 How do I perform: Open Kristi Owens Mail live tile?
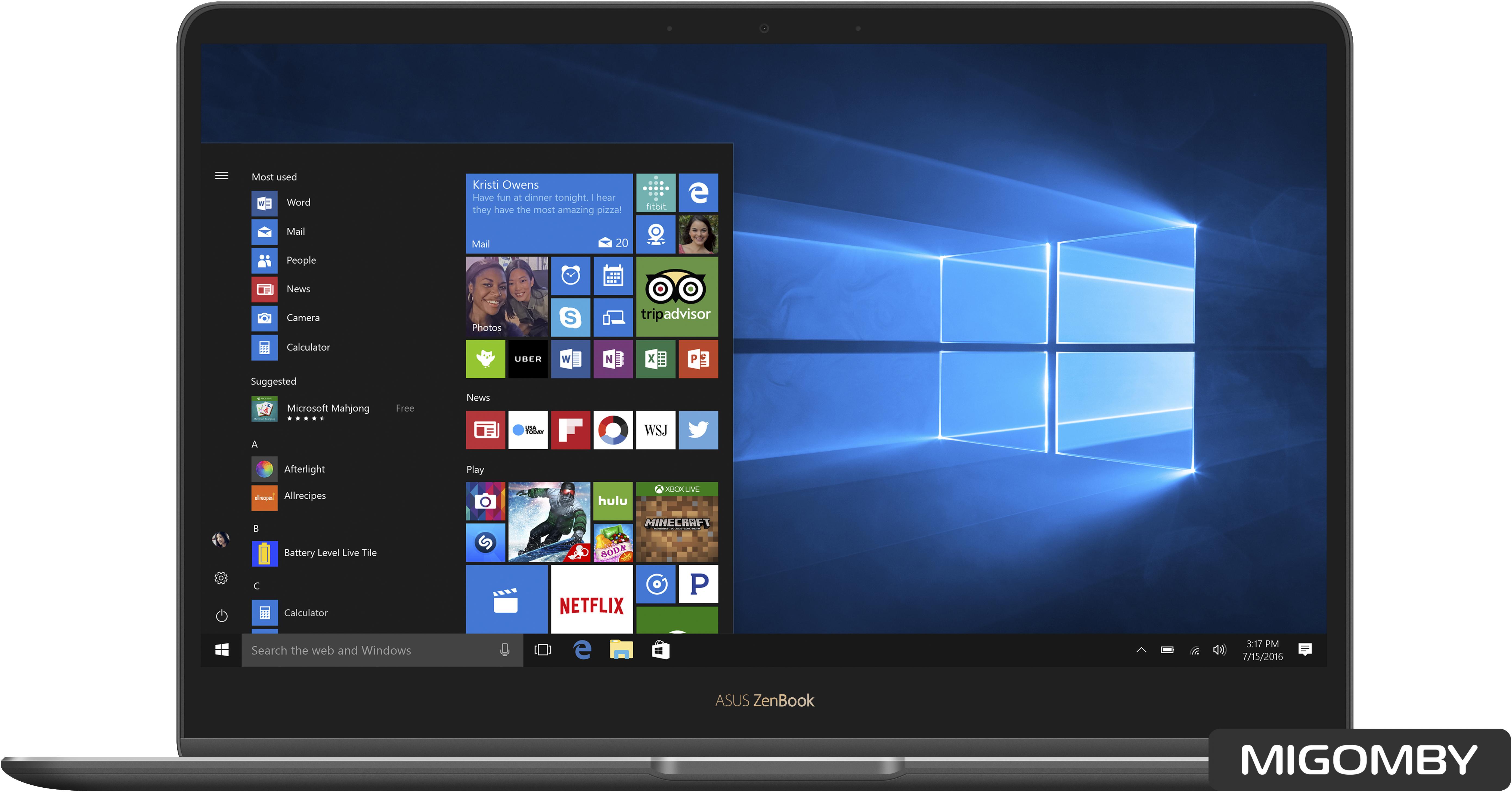pyautogui.click(x=549, y=214)
